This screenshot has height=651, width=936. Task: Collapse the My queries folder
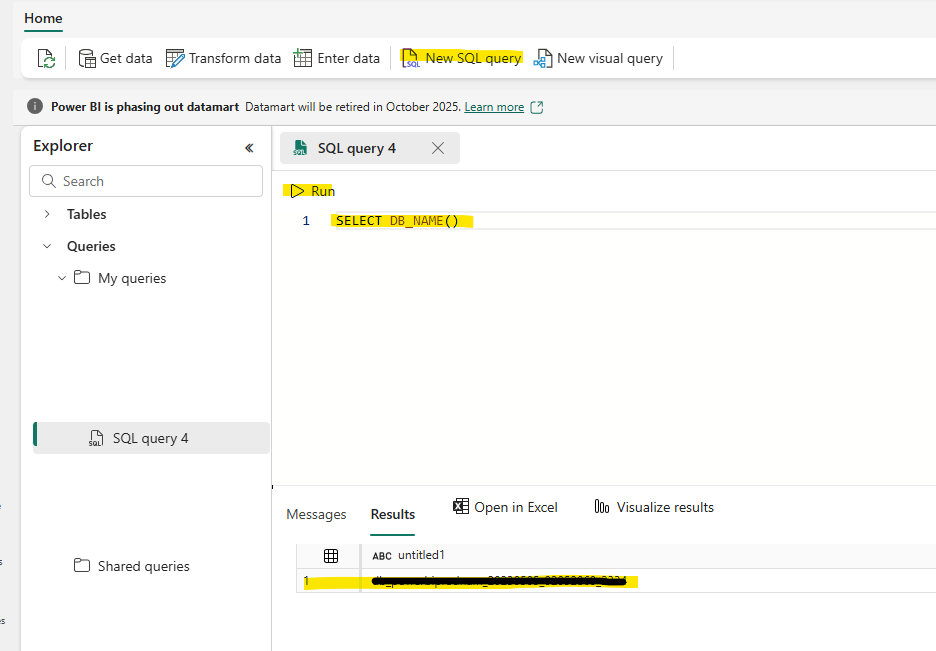61,278
